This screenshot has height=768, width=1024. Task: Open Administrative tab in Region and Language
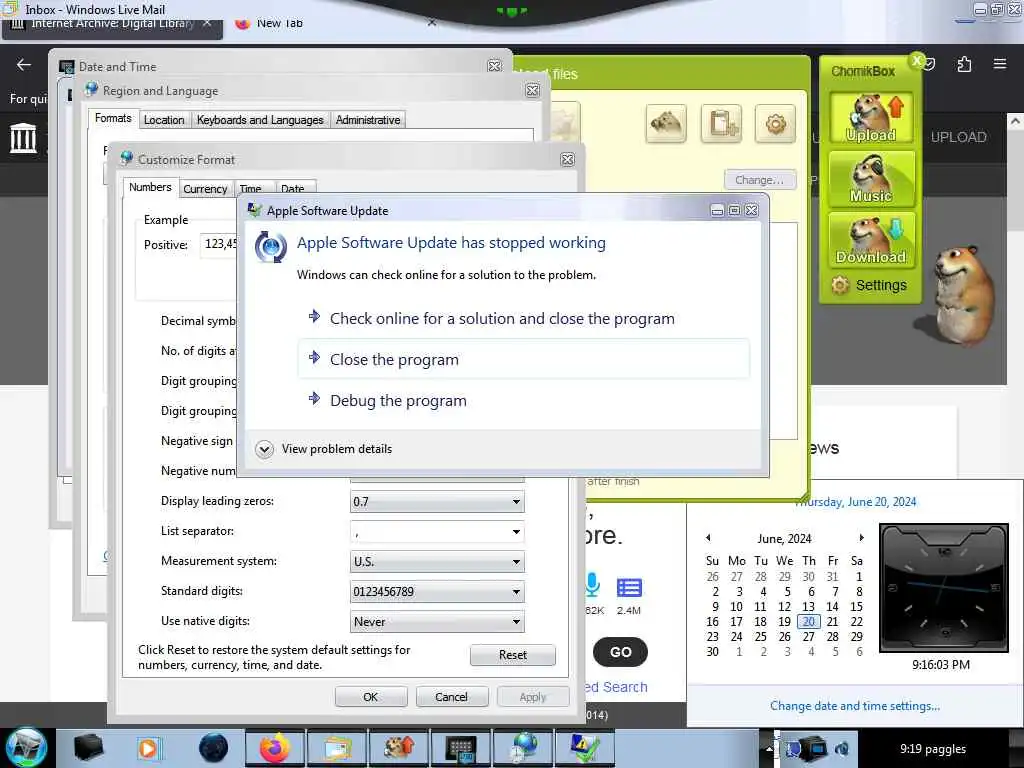click(368, 120)
